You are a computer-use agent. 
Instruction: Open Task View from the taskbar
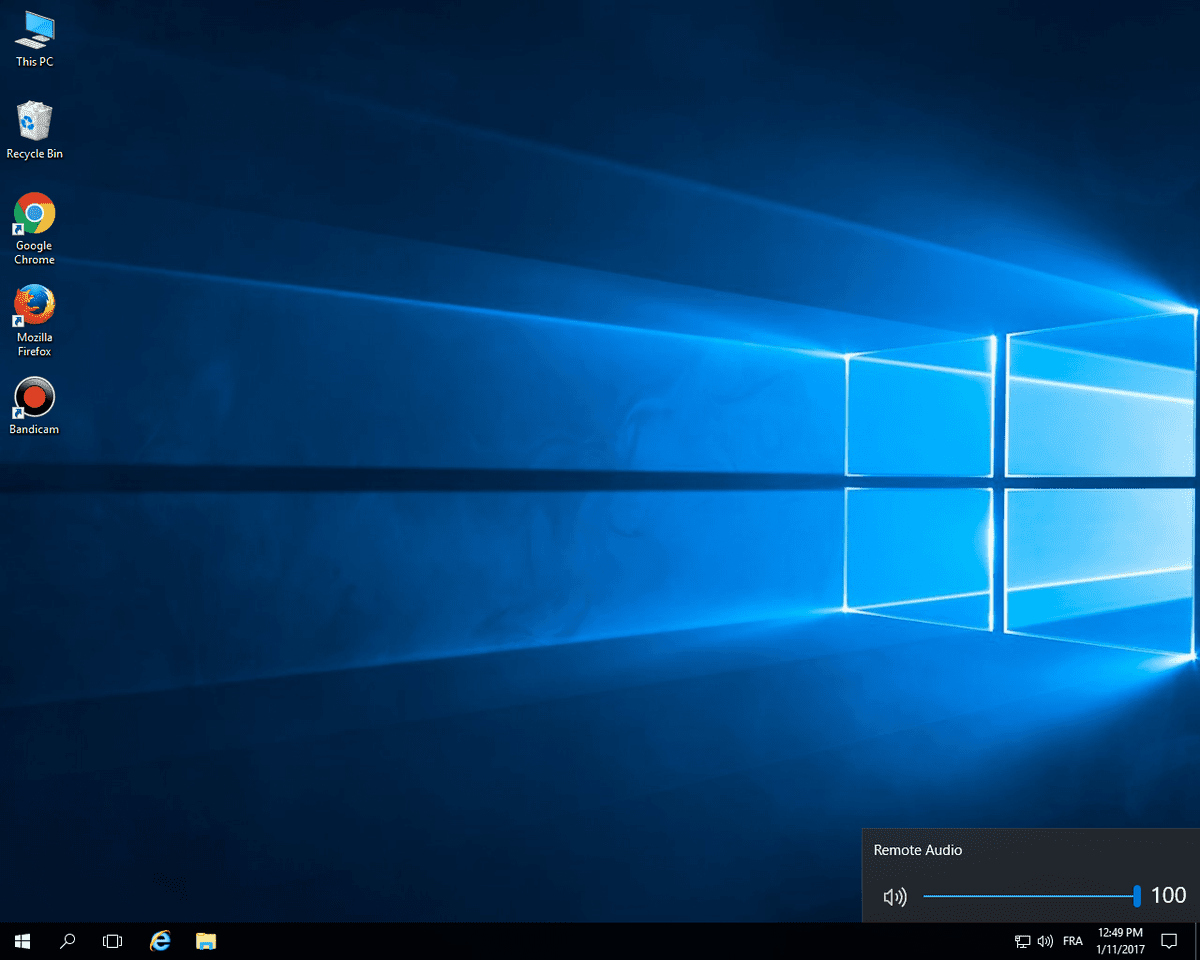point(113,941)
